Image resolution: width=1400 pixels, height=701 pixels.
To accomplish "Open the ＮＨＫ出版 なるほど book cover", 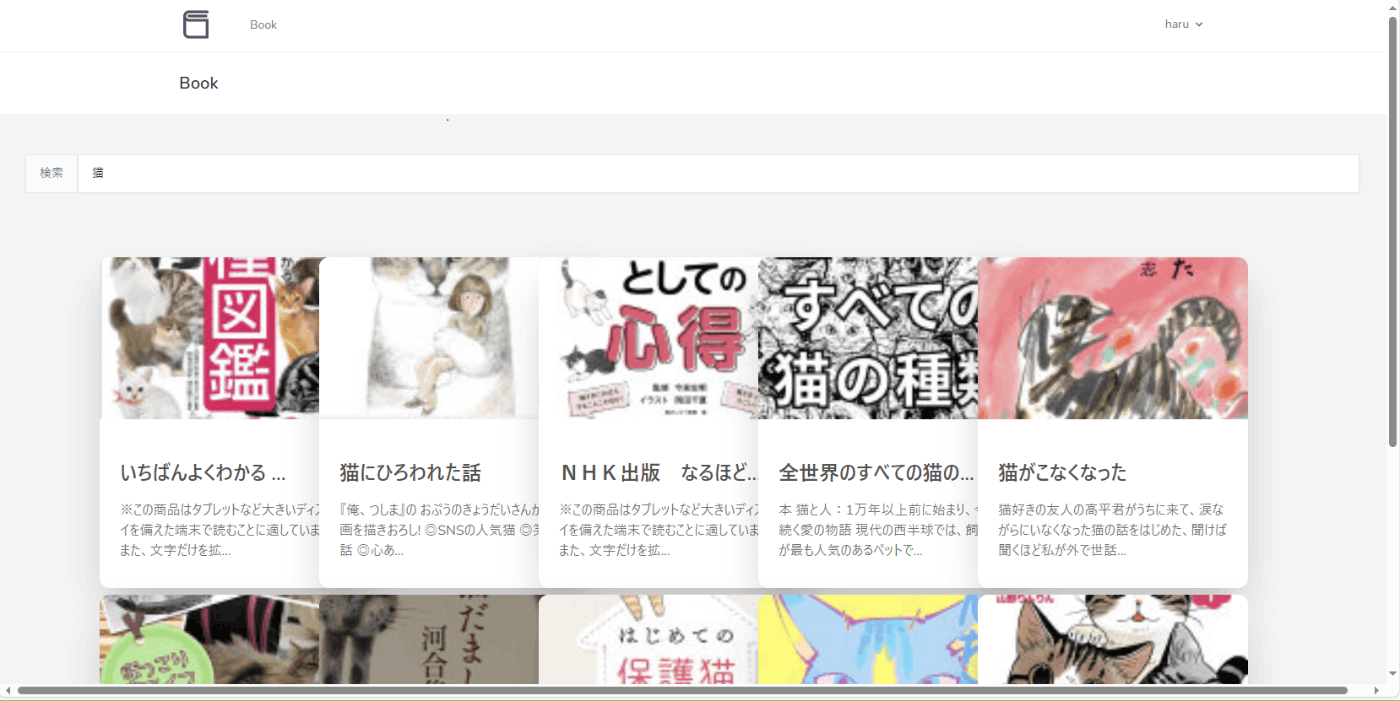I will click(x=649, y=338).
